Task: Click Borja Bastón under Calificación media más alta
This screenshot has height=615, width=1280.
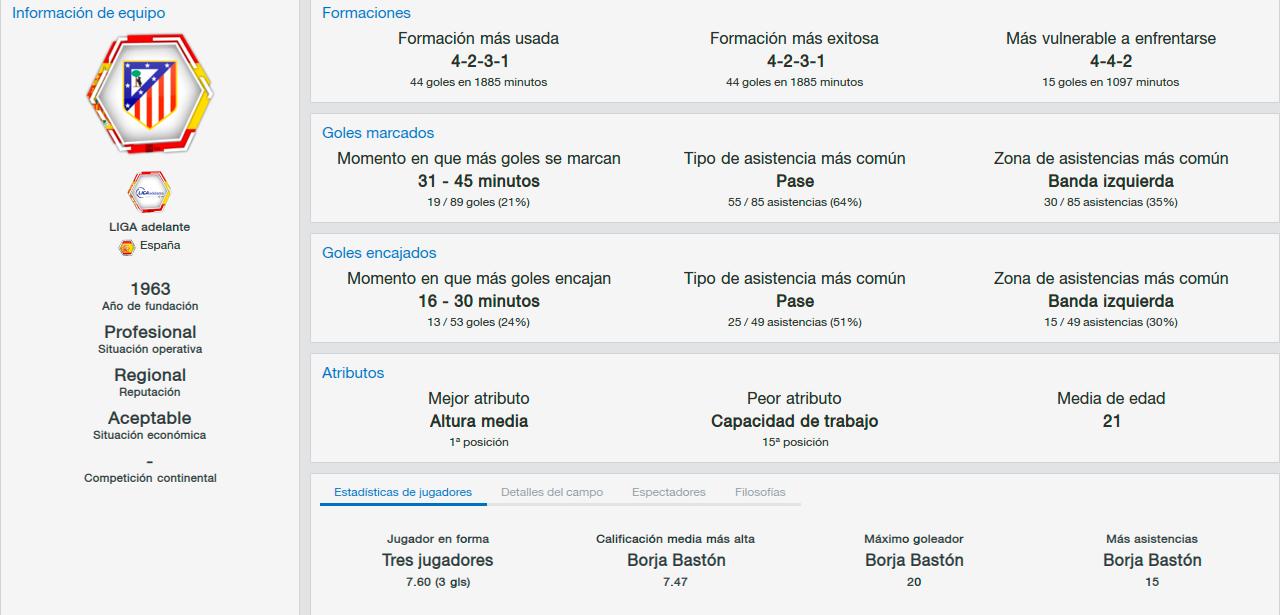Action: coord(676,560)
